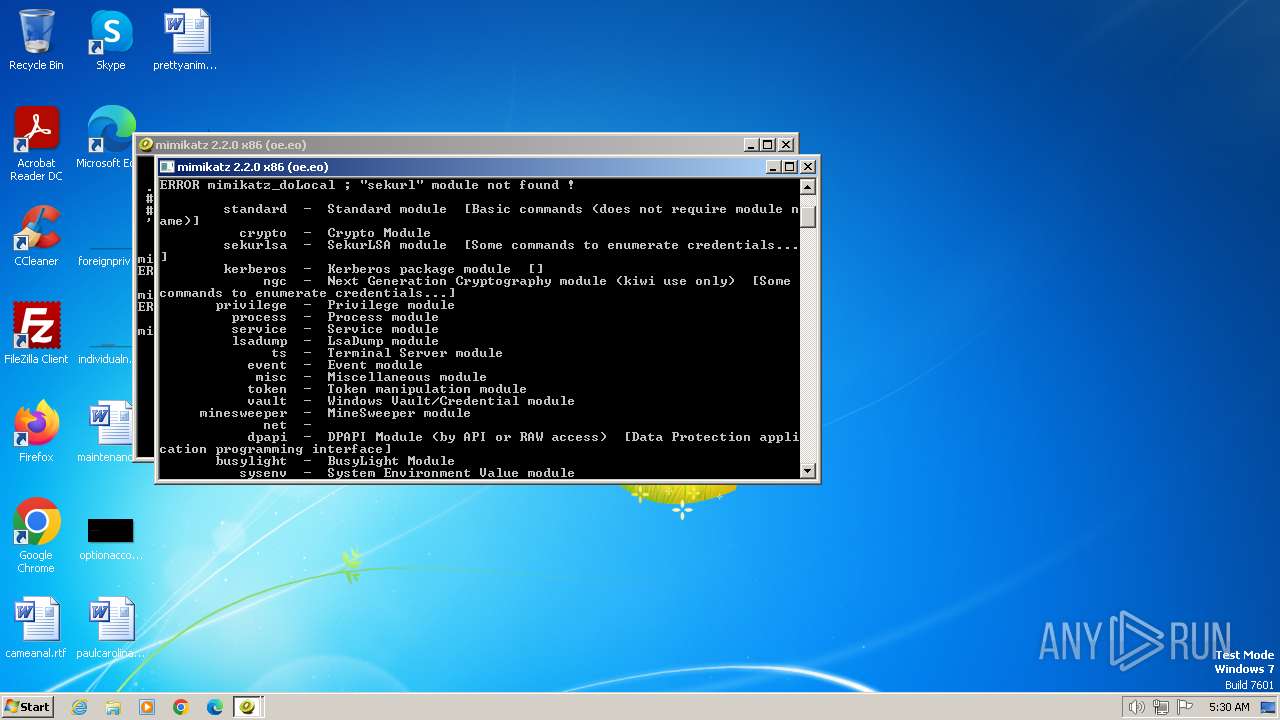Click 'Terminal Server module' text
This screenshot has width=1280, height=720.
(x=415, y=353)
